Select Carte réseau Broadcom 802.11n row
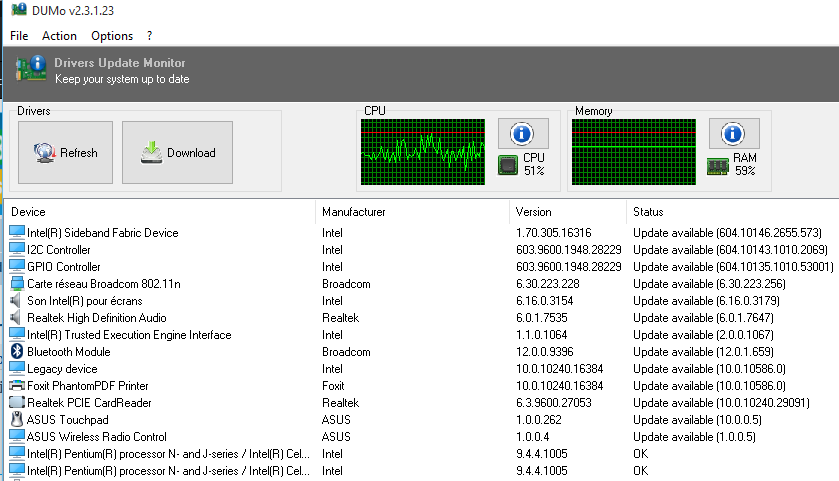The height and width of the screenshot is (481, 839). 421,284
